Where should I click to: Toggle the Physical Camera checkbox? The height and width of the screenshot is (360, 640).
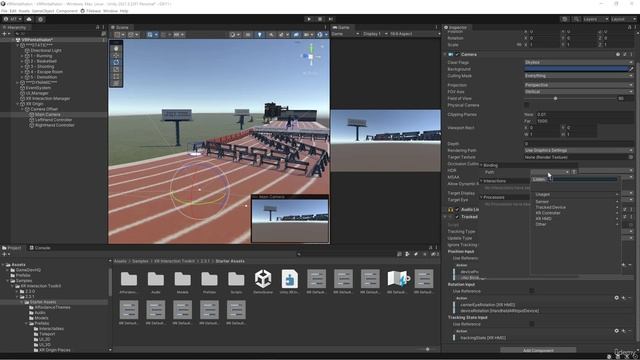527,105
